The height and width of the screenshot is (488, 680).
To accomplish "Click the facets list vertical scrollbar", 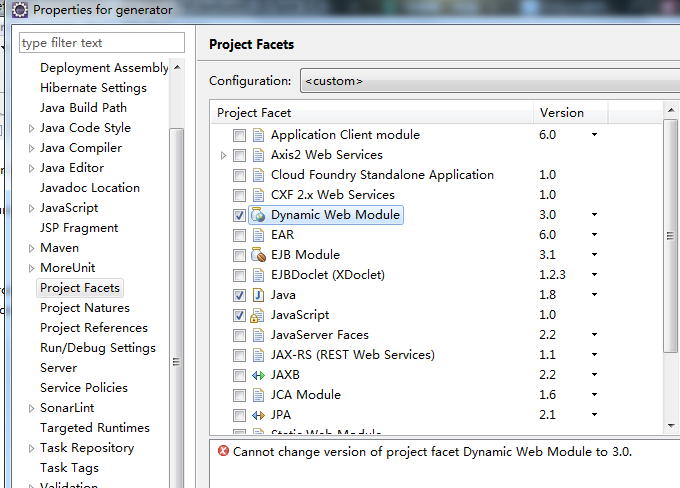I will [671, 250].
